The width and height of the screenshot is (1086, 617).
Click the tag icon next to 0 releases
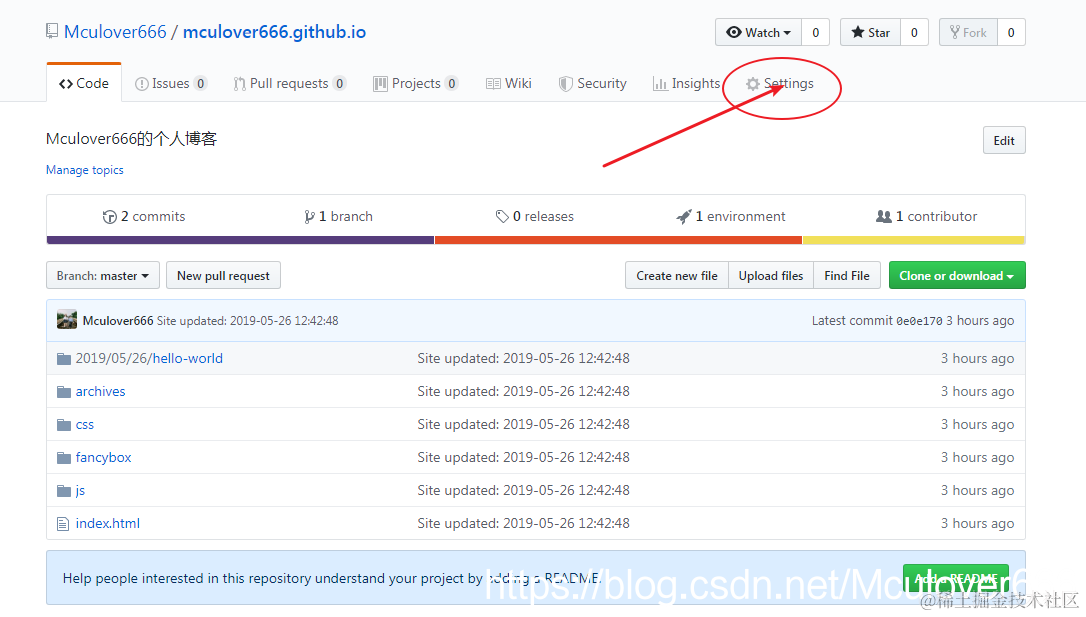click(502, 217)
